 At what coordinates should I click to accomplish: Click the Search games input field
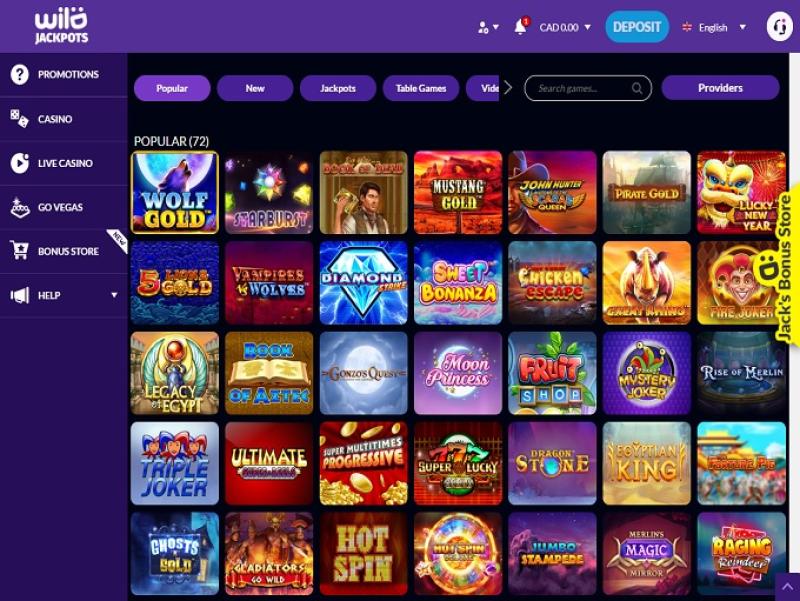click(x=588, y=88)
